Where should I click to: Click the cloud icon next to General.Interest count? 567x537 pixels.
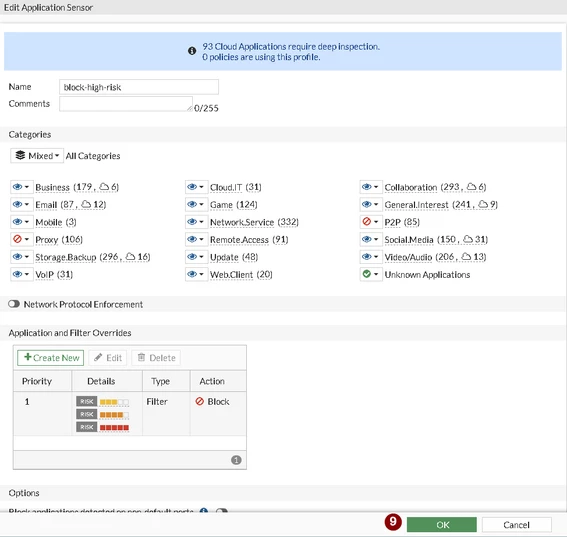point(483,204)
